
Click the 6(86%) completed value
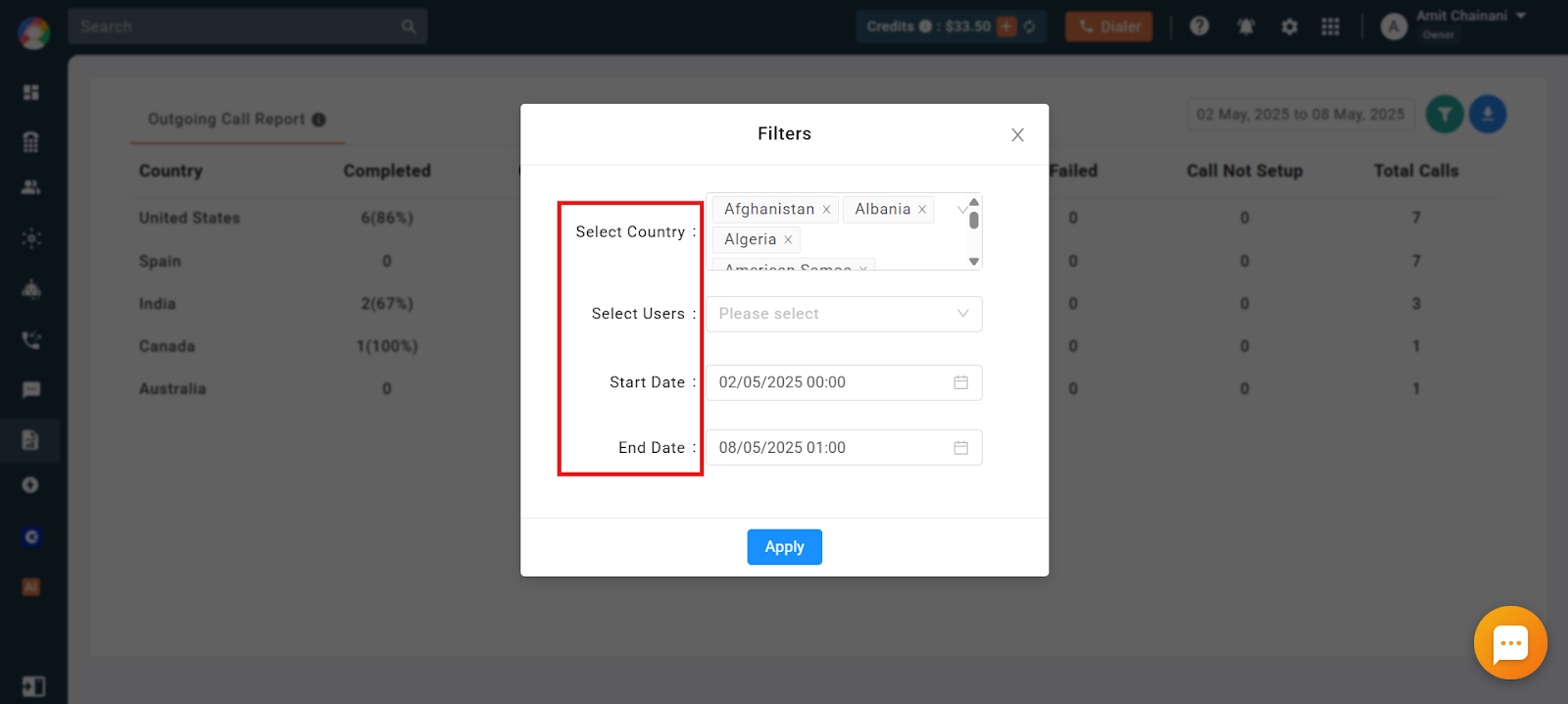[387, 218]
